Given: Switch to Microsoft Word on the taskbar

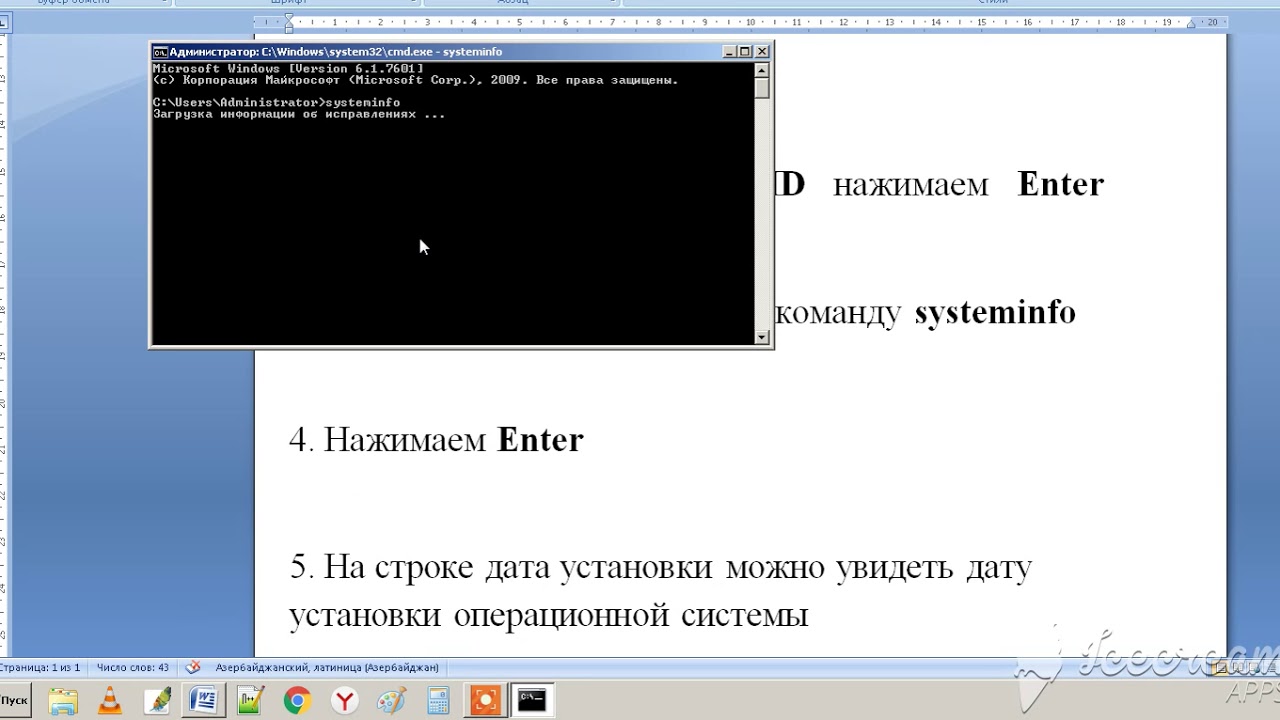Looking at the screenshot, I should coord(204,700).
